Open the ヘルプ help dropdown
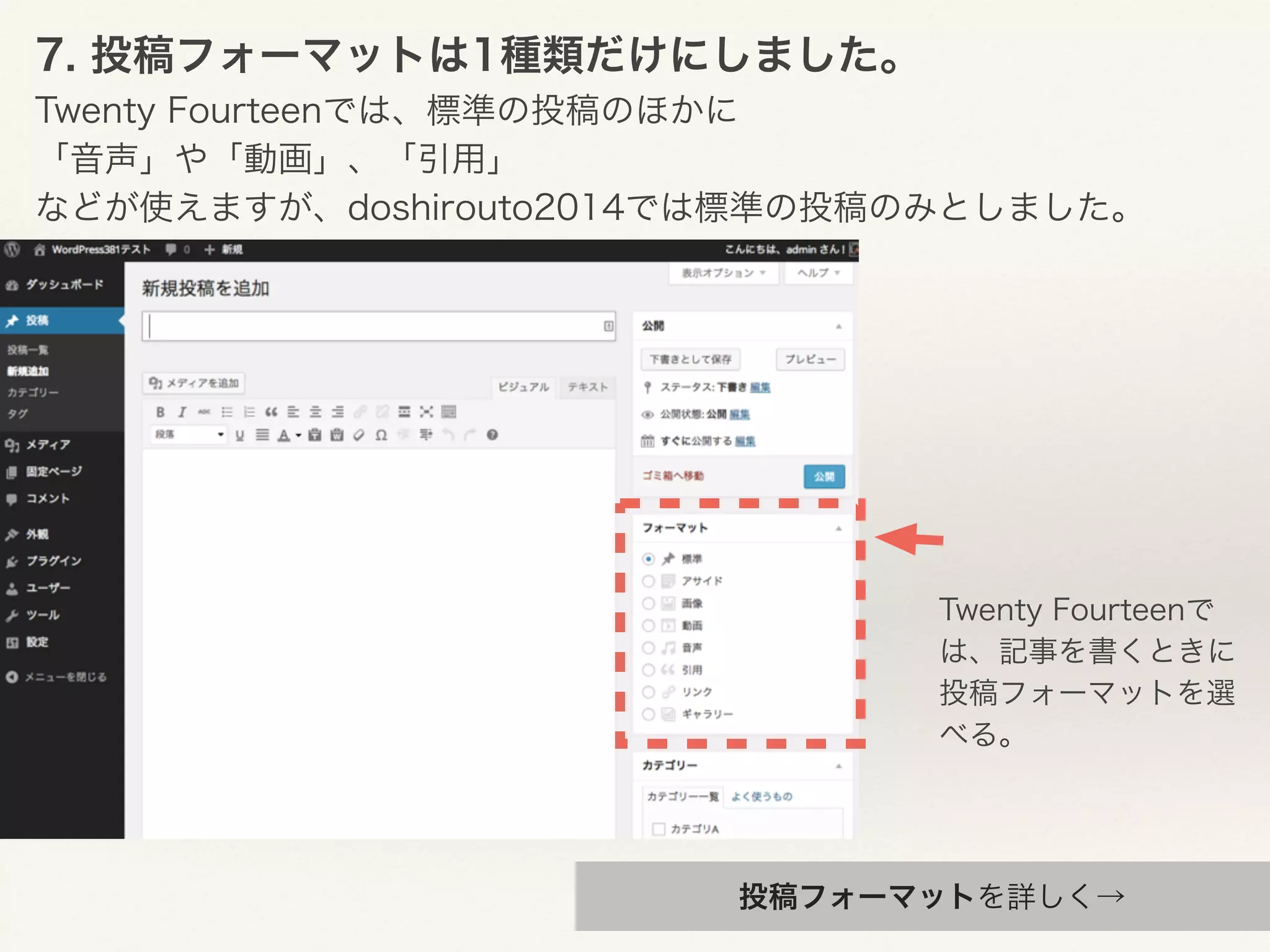The width and height of the screenshot is (1270, 952). 819,273
